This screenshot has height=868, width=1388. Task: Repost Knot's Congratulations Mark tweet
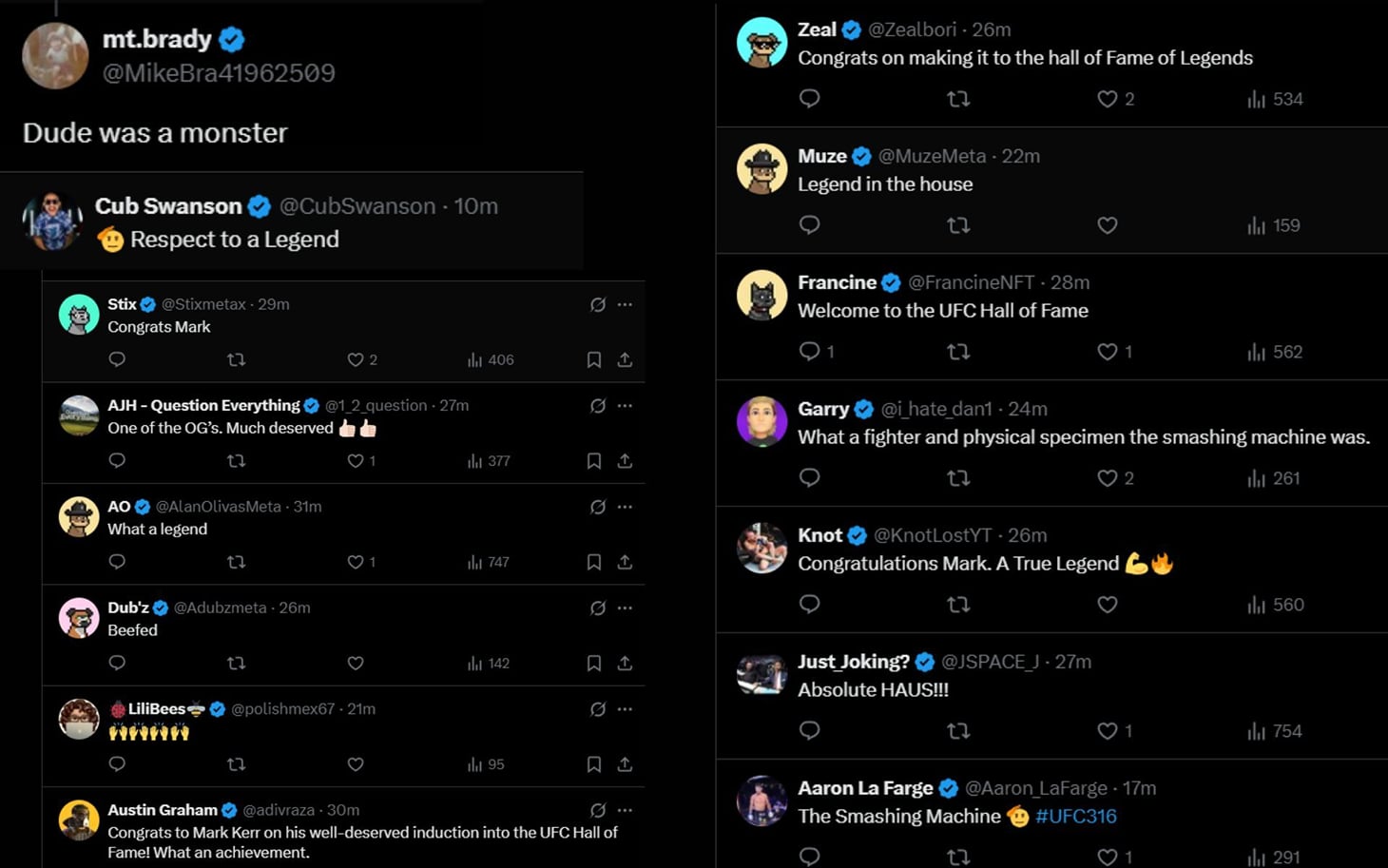[x=958, y=605]
